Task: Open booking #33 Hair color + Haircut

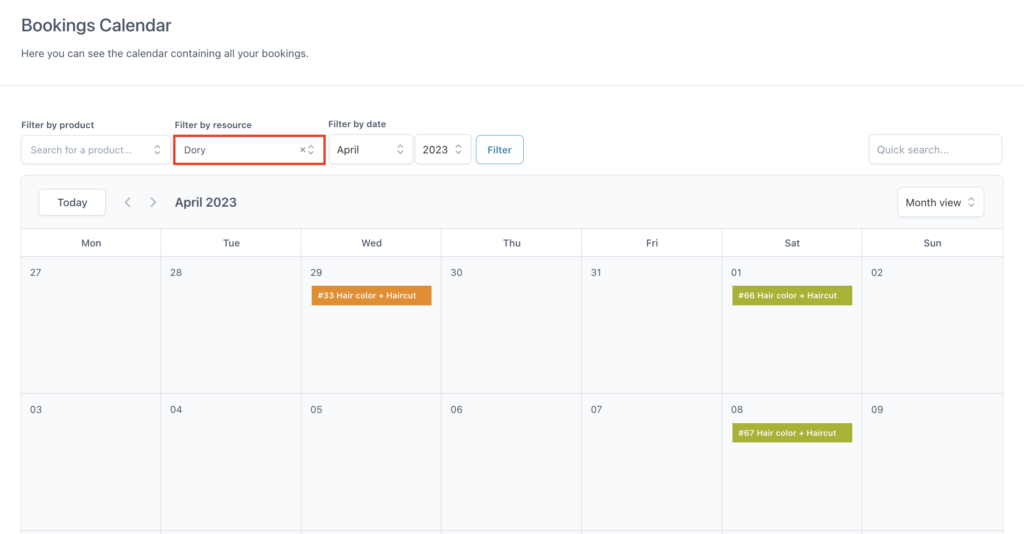Action: (x=371, y=296)
